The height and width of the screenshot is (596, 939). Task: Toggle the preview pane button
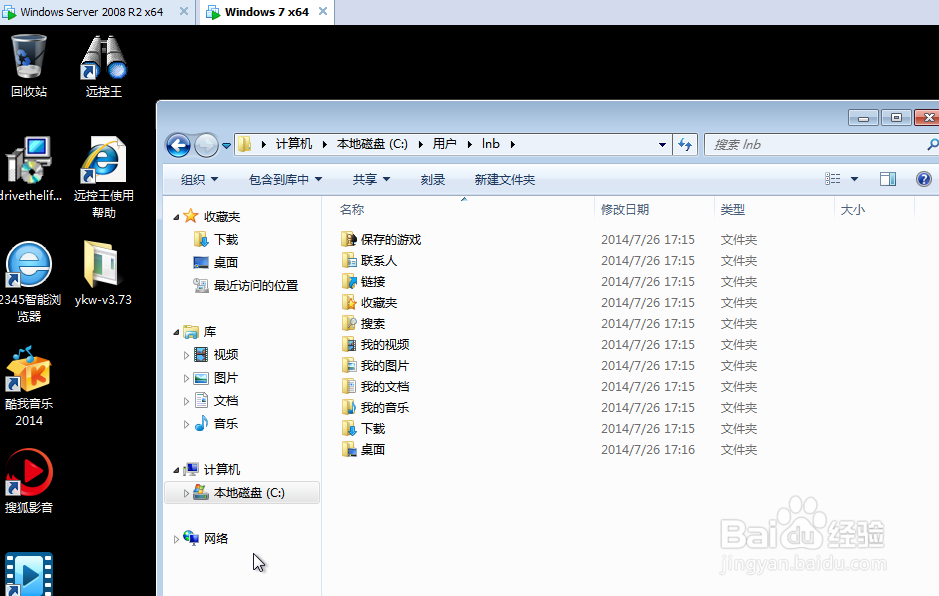coord(888,179)
